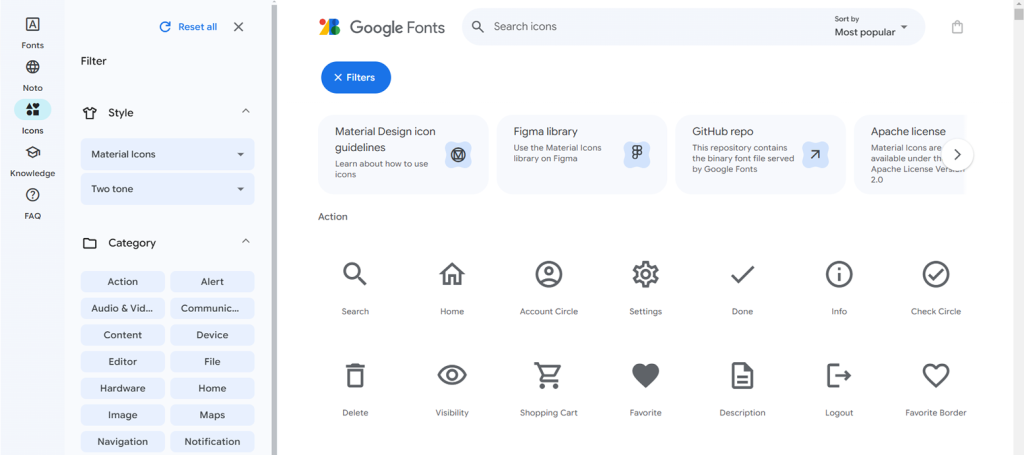Go to Knowledge in sidebar
Image resolution: width=1024 pixels, height=455 pixels.
[x=33, y=161]
